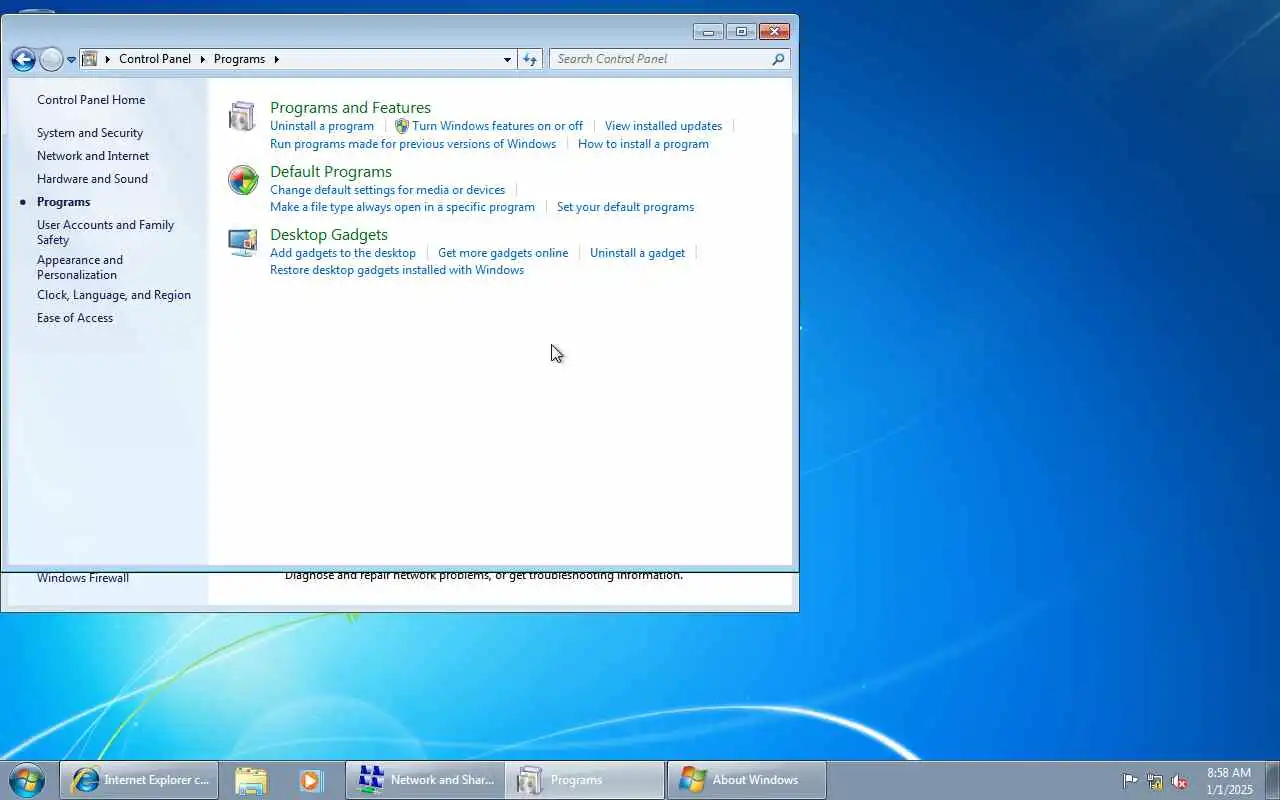This screenshot has width=1280, height=800.
Task: Click the Forward navigation arrow button
Action: pyautogui.click(x=51, y=59)
